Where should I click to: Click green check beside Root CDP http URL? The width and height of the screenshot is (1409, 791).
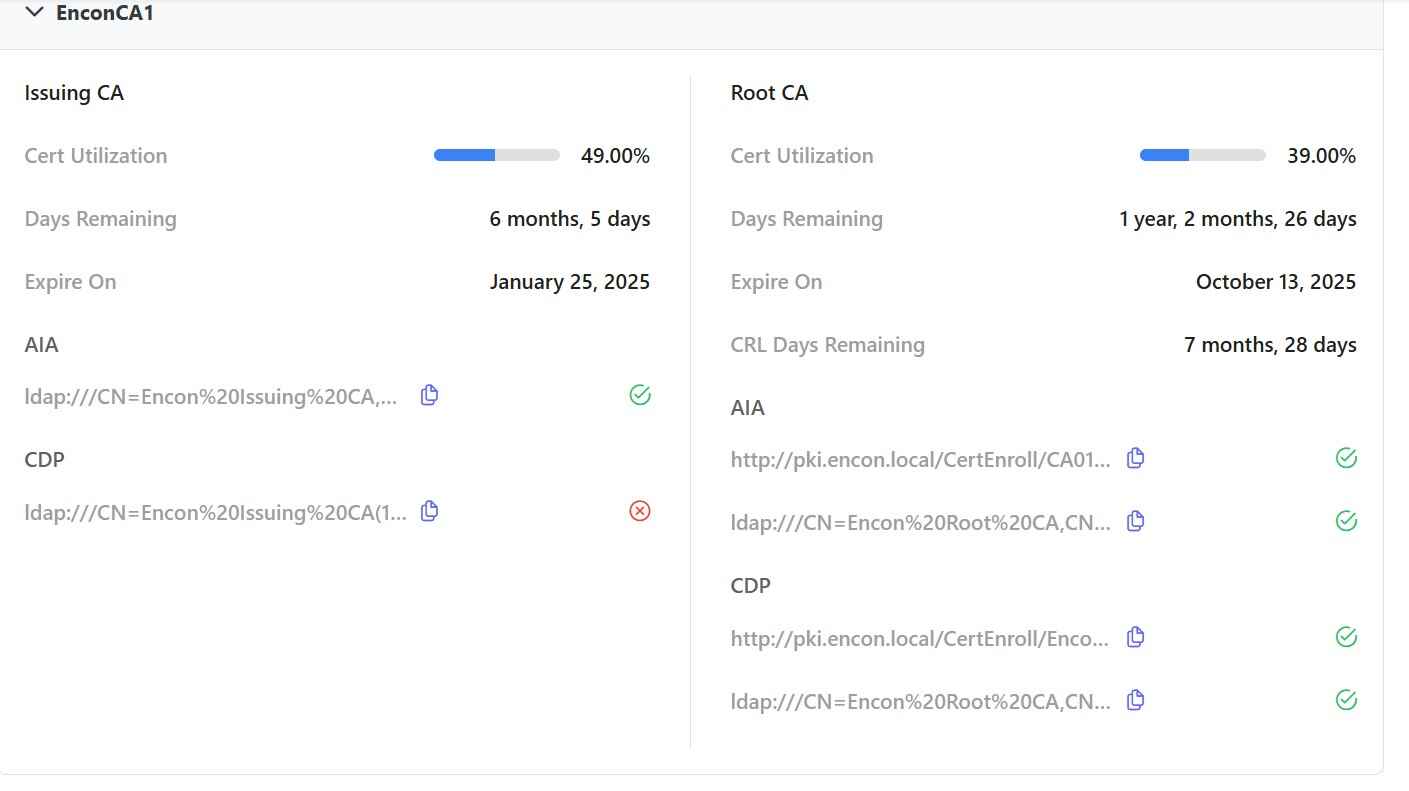(x=1346, y=637)
